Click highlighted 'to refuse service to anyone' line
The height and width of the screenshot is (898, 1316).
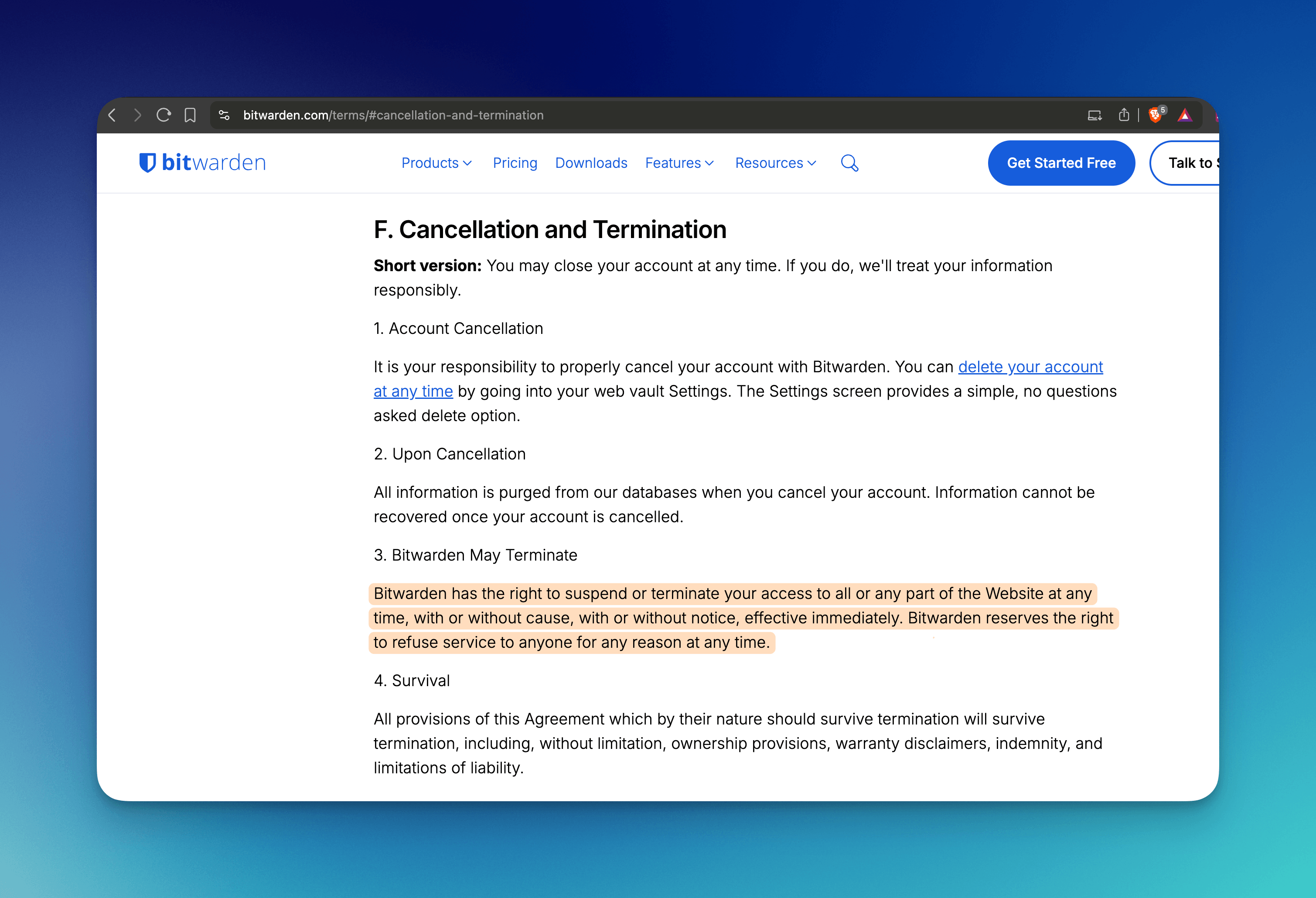coord(572,642)
